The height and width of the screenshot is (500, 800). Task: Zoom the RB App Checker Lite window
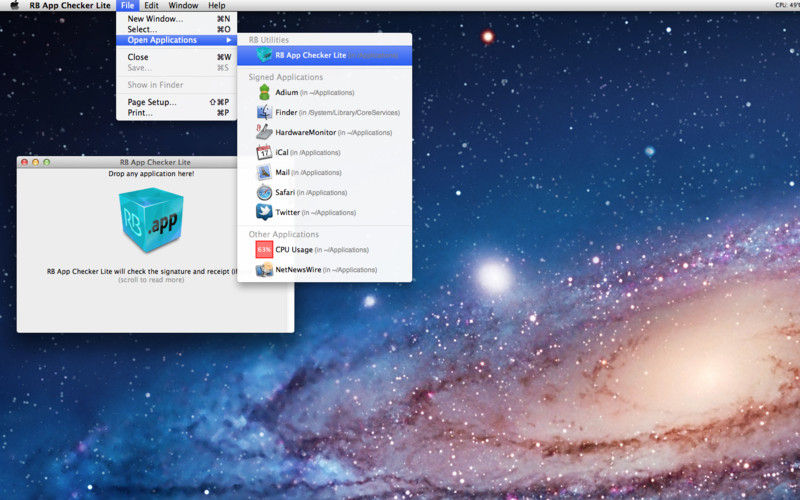pos(46,162)
